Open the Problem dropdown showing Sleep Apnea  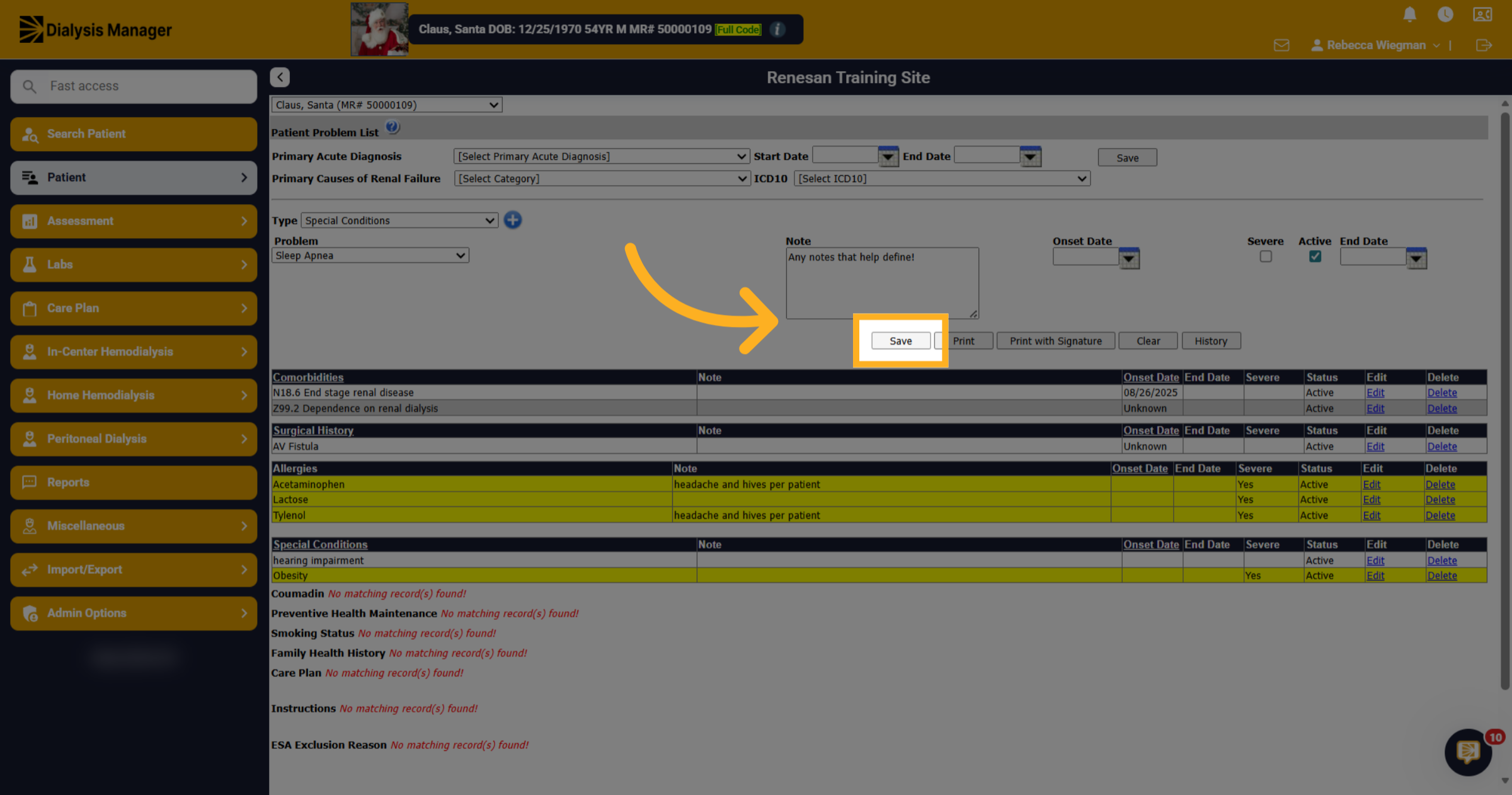pos(370,255)
